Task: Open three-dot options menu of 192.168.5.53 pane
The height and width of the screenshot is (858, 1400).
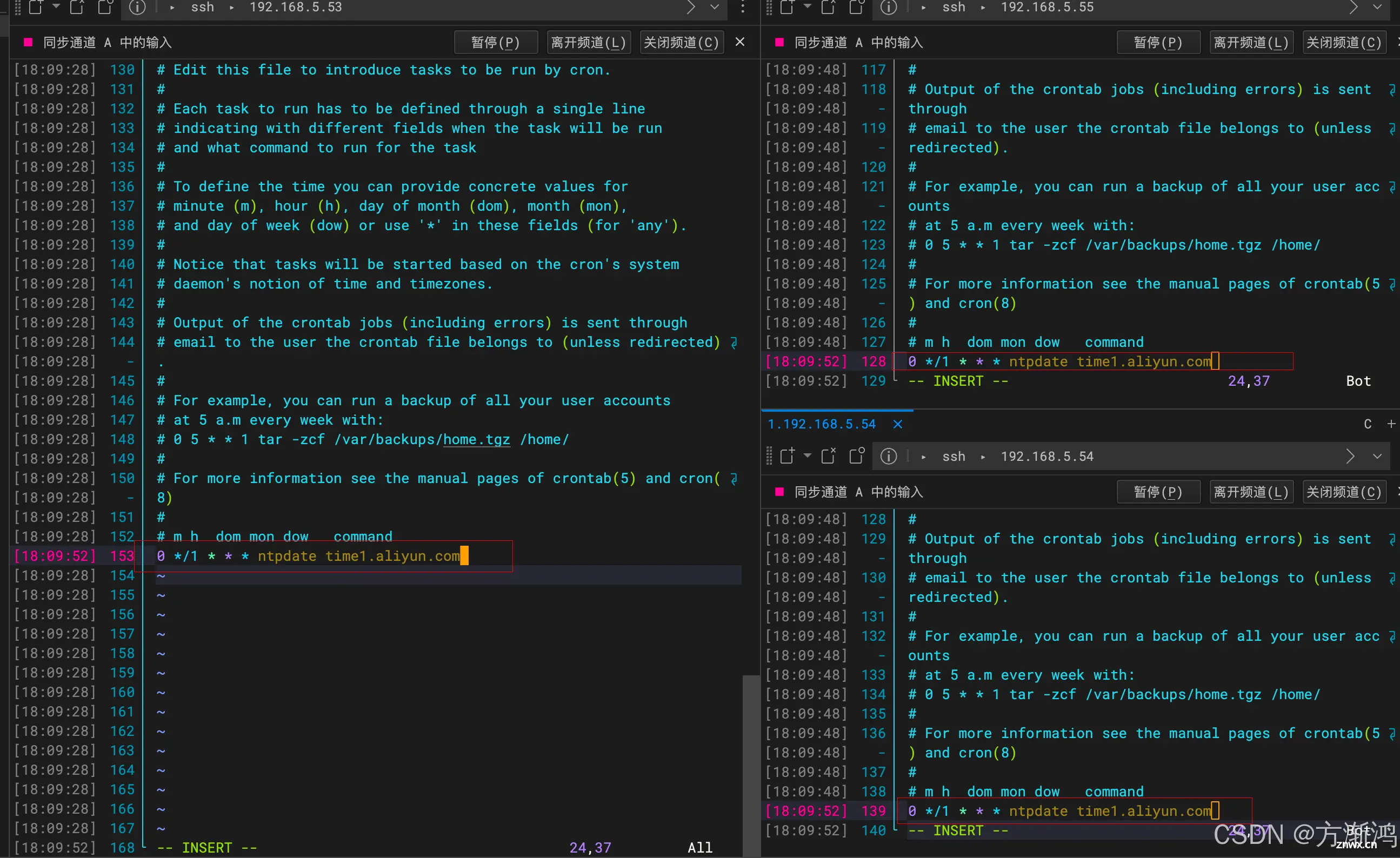Action: (743, 7)
